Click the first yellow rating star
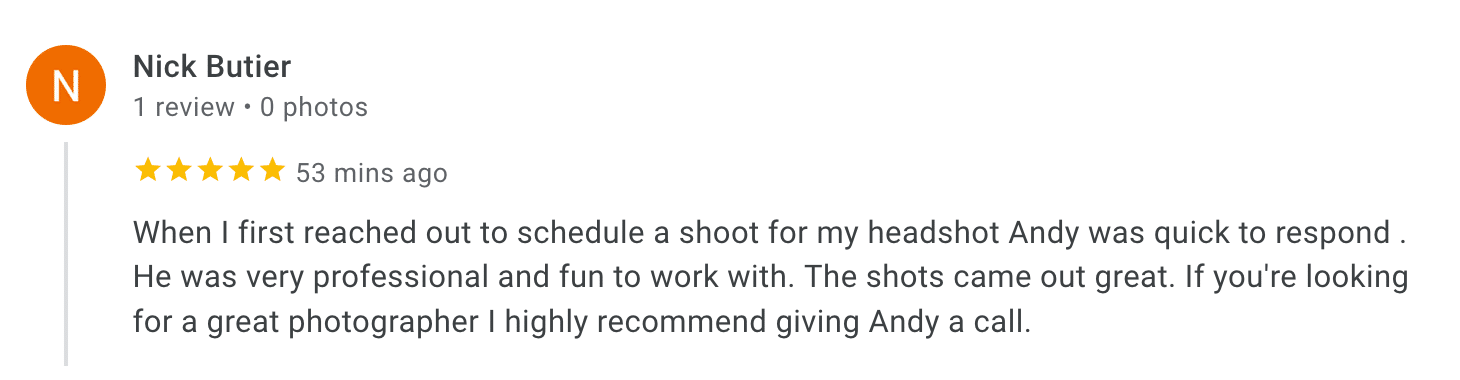 point(148,171)
